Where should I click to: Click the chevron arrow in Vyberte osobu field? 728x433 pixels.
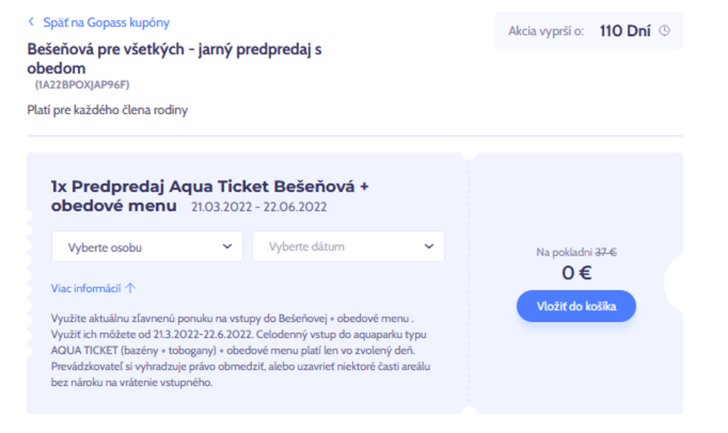coord(227,246)
